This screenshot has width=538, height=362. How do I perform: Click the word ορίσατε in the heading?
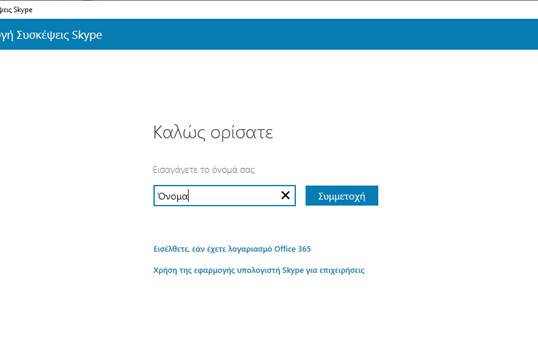click(242, 133)
